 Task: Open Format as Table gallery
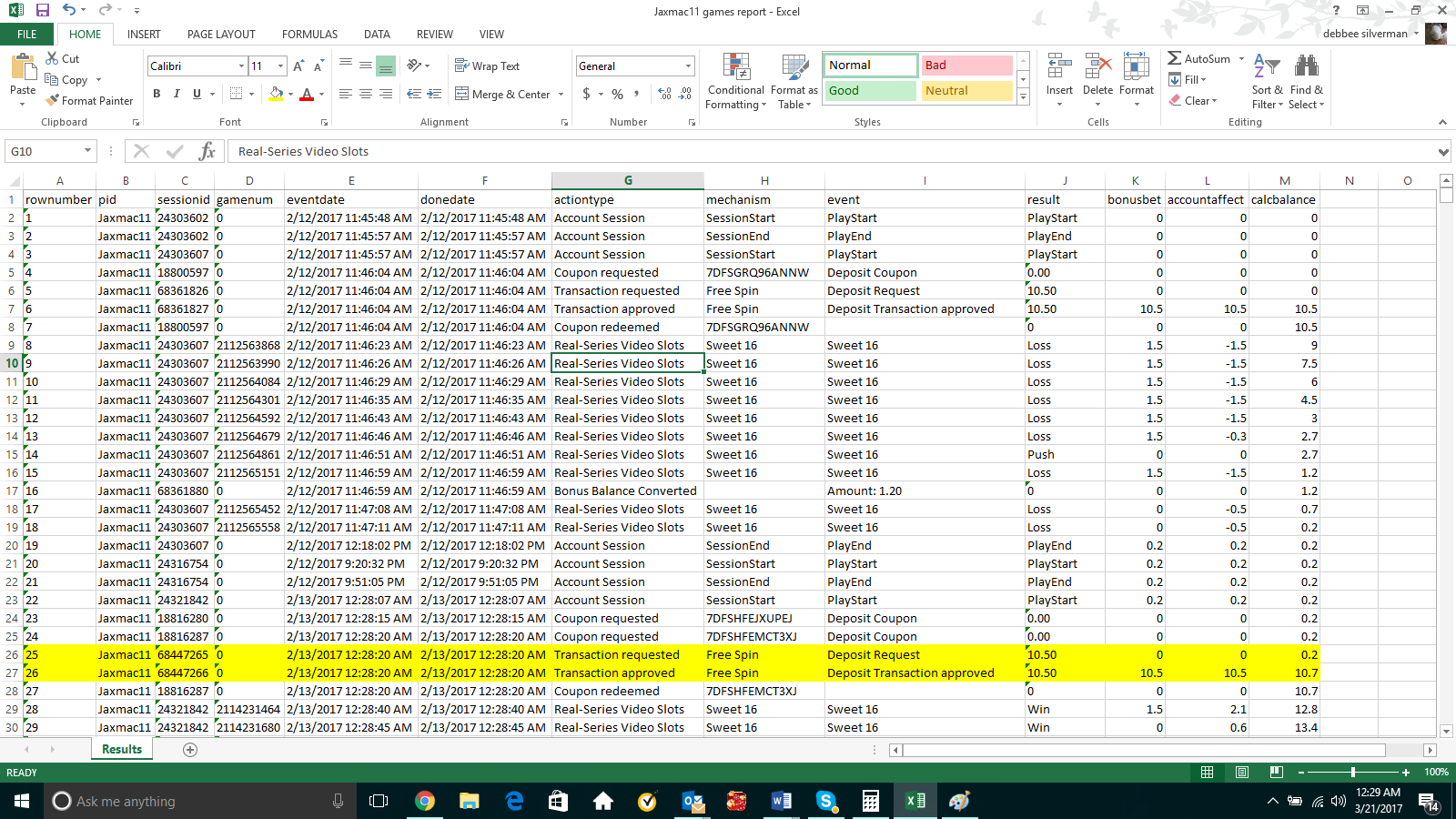[794, 82]
